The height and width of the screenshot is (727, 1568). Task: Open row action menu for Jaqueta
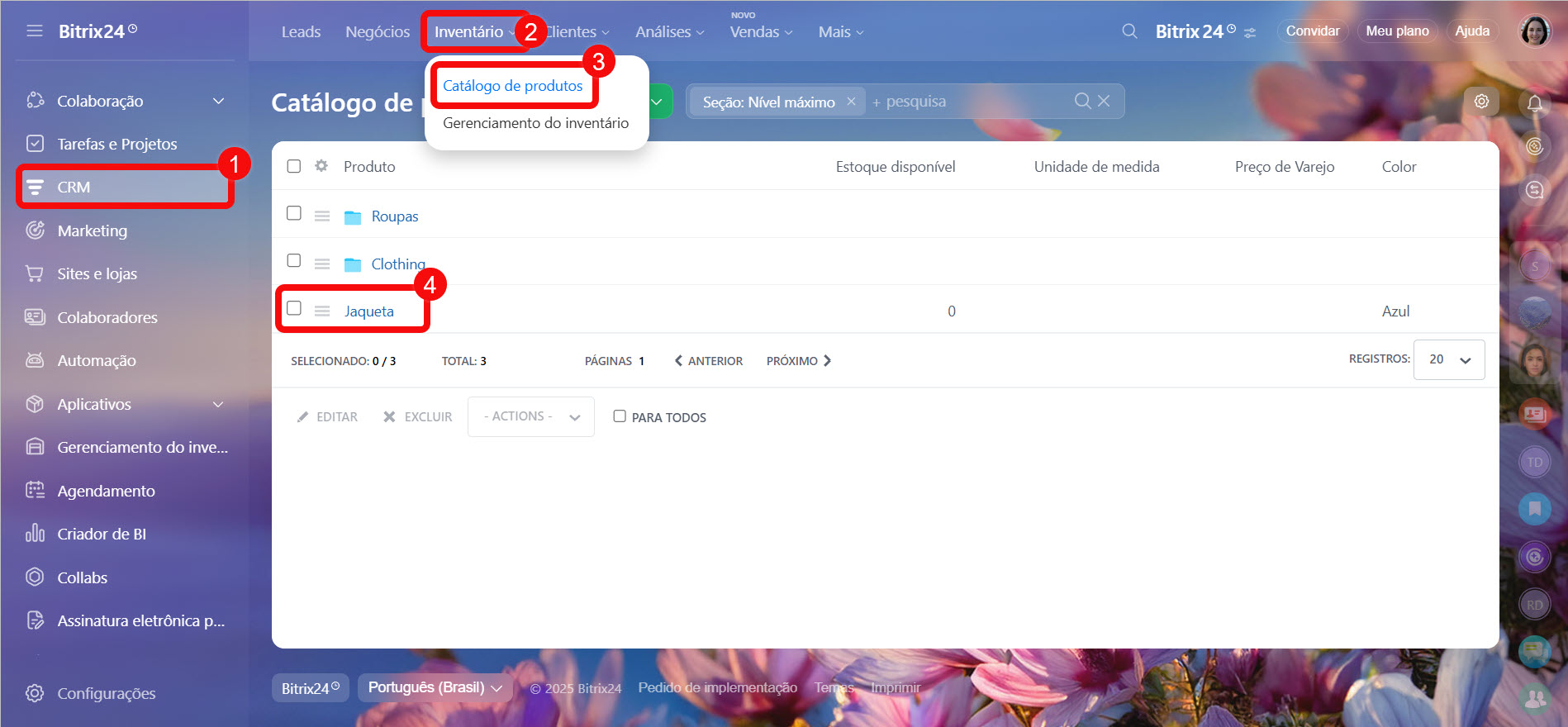[x=322, y=311]
